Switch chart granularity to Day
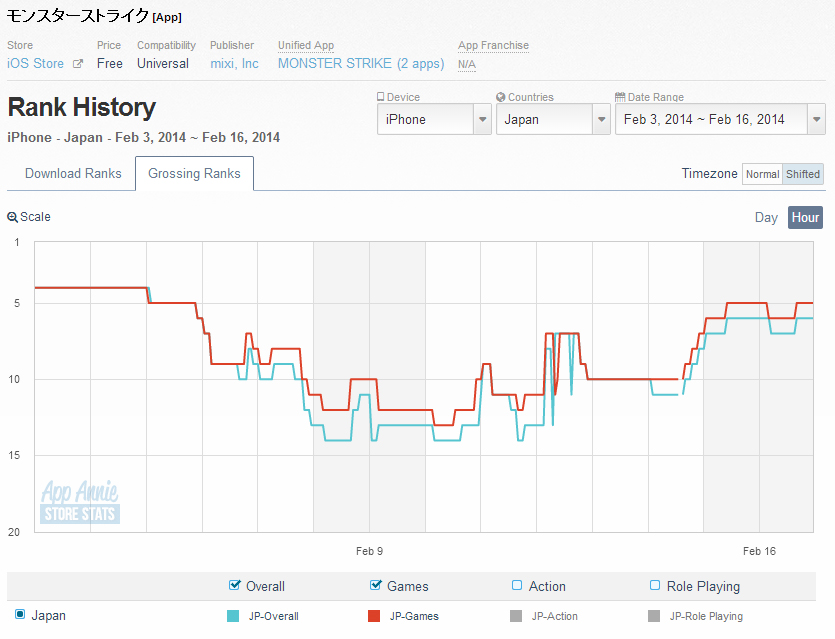The height and width of the screenshot is (639, 835). coord(766,217)
